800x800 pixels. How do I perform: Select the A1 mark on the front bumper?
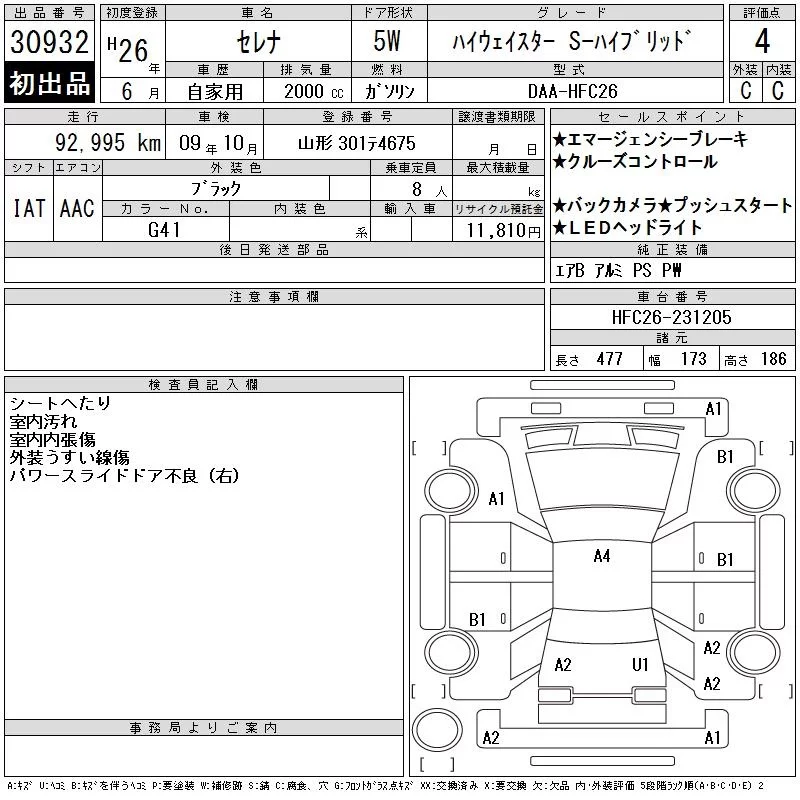click(713, 409)
